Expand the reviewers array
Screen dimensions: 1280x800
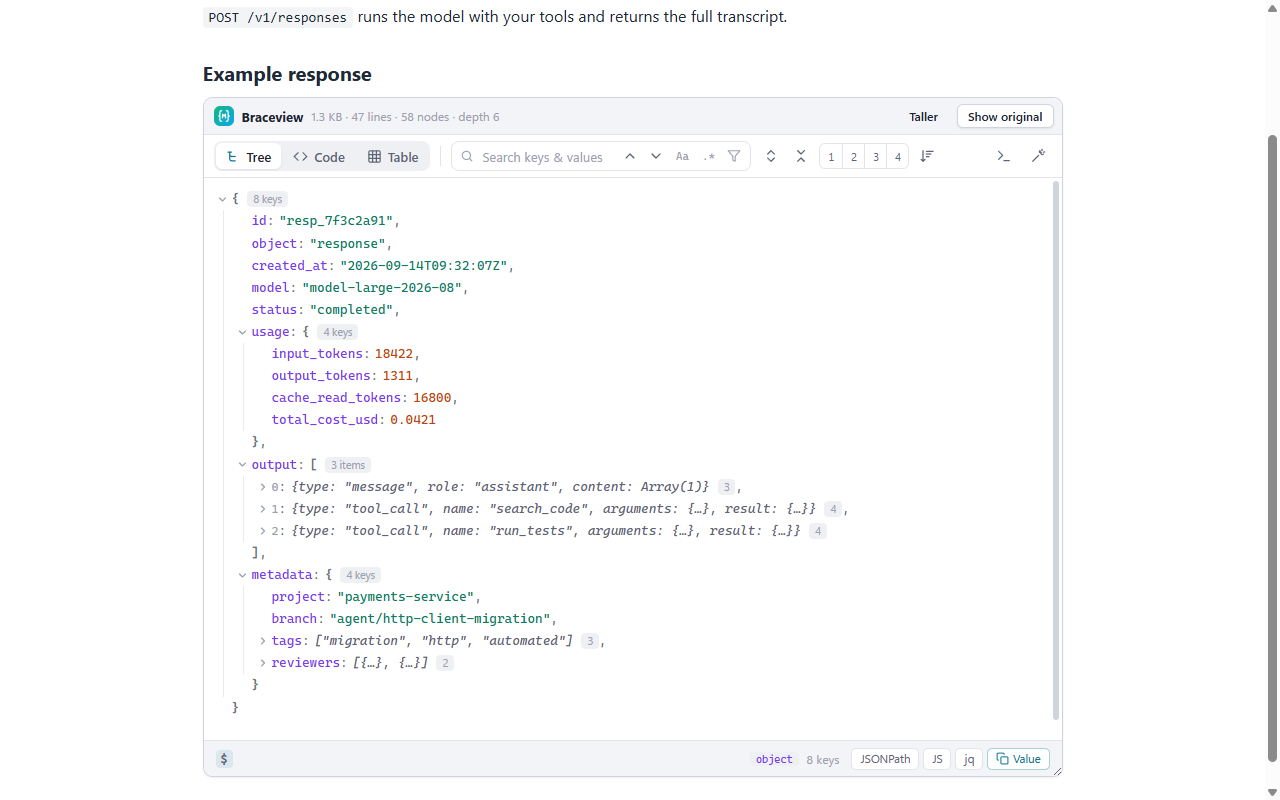point(263,663)
